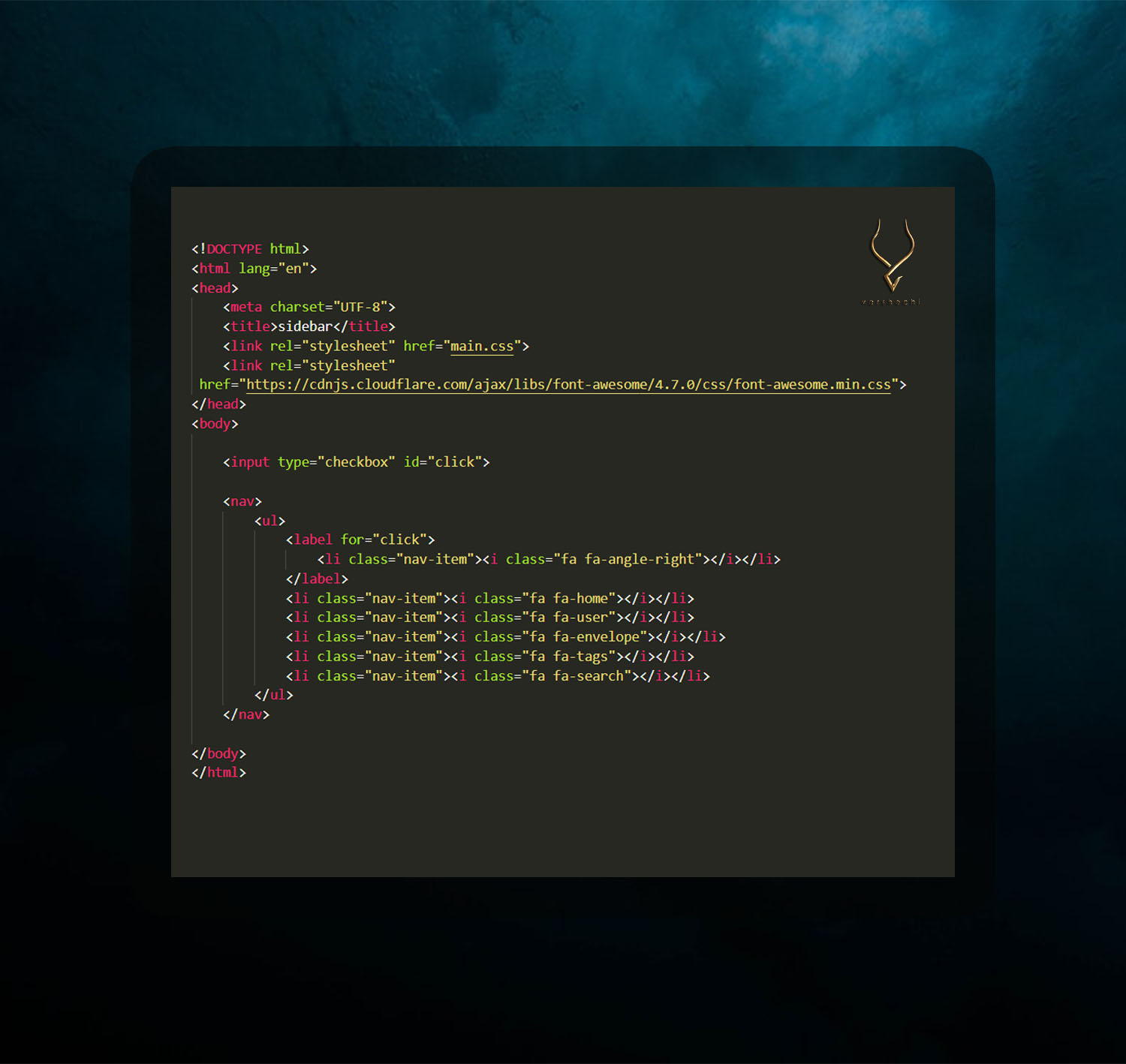Select the id="click" attribute value
This screenshot has height=1064, width=1126.
[456, 461]
